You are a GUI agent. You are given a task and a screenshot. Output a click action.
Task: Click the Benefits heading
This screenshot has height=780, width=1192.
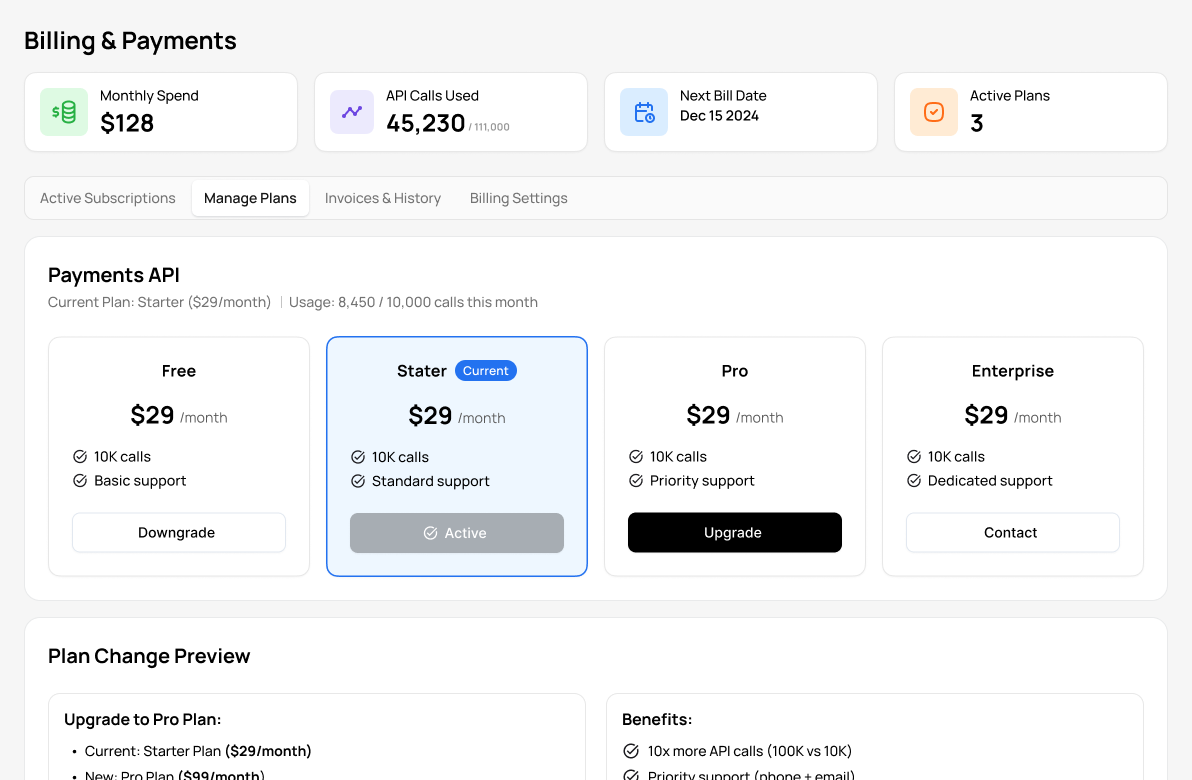[657, 719]
